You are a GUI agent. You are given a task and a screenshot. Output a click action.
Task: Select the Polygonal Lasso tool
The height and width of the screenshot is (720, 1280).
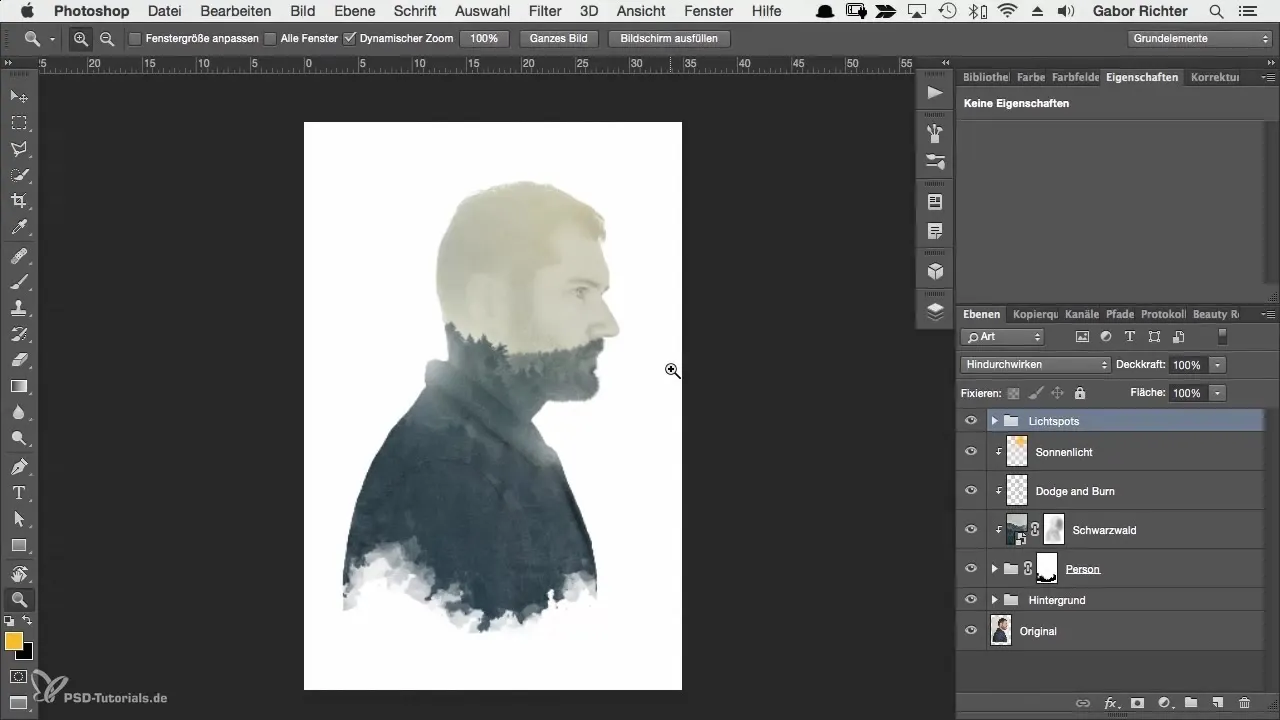tap(19, 149)
